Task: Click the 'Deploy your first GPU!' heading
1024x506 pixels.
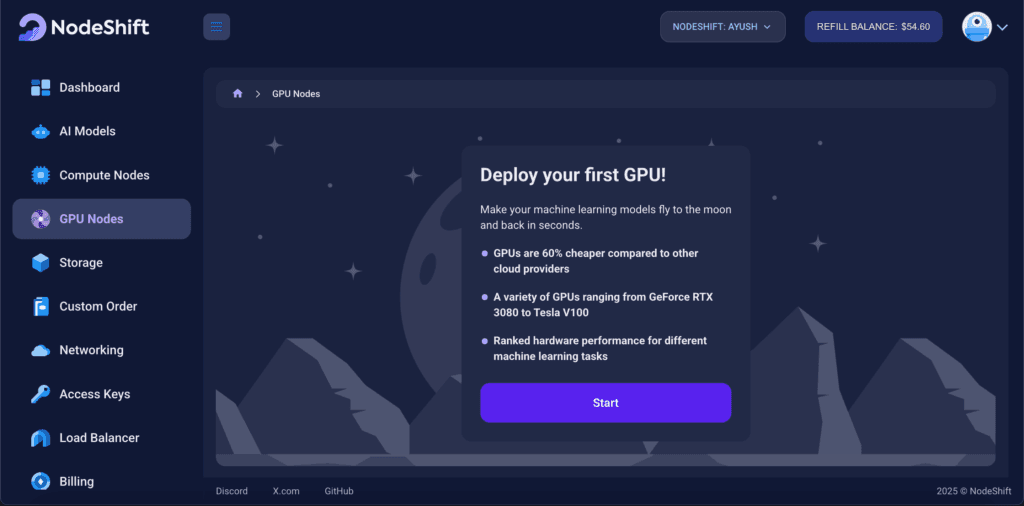Action: tap(573, 175)
